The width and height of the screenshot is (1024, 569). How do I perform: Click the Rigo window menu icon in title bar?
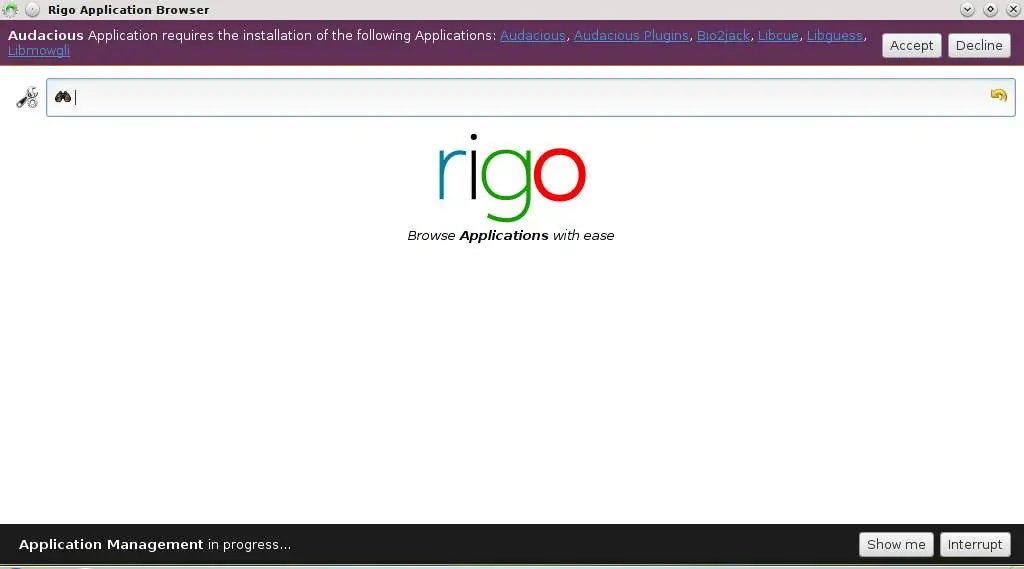click(10, 10)
